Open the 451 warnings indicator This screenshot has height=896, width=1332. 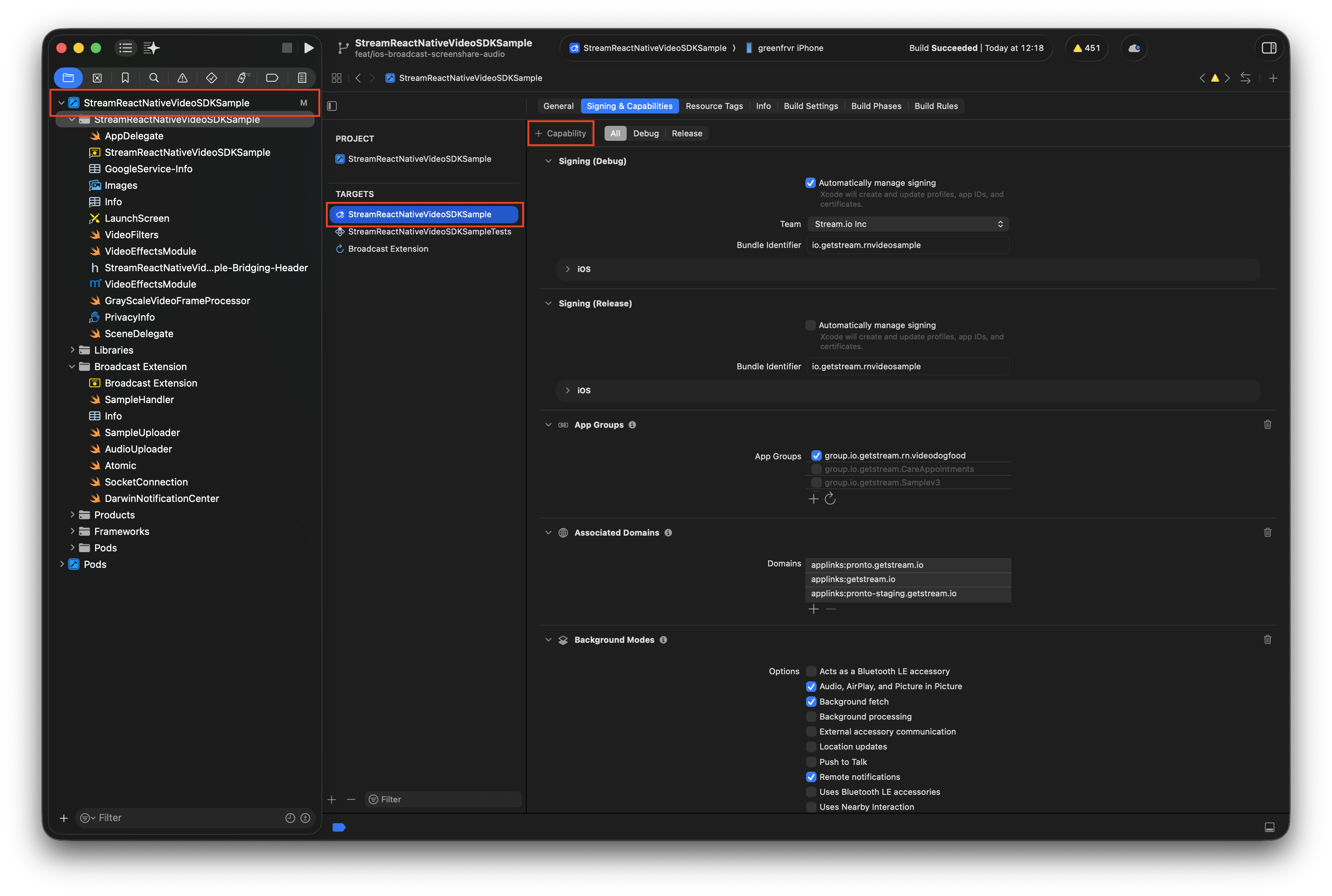(1086, 48)
